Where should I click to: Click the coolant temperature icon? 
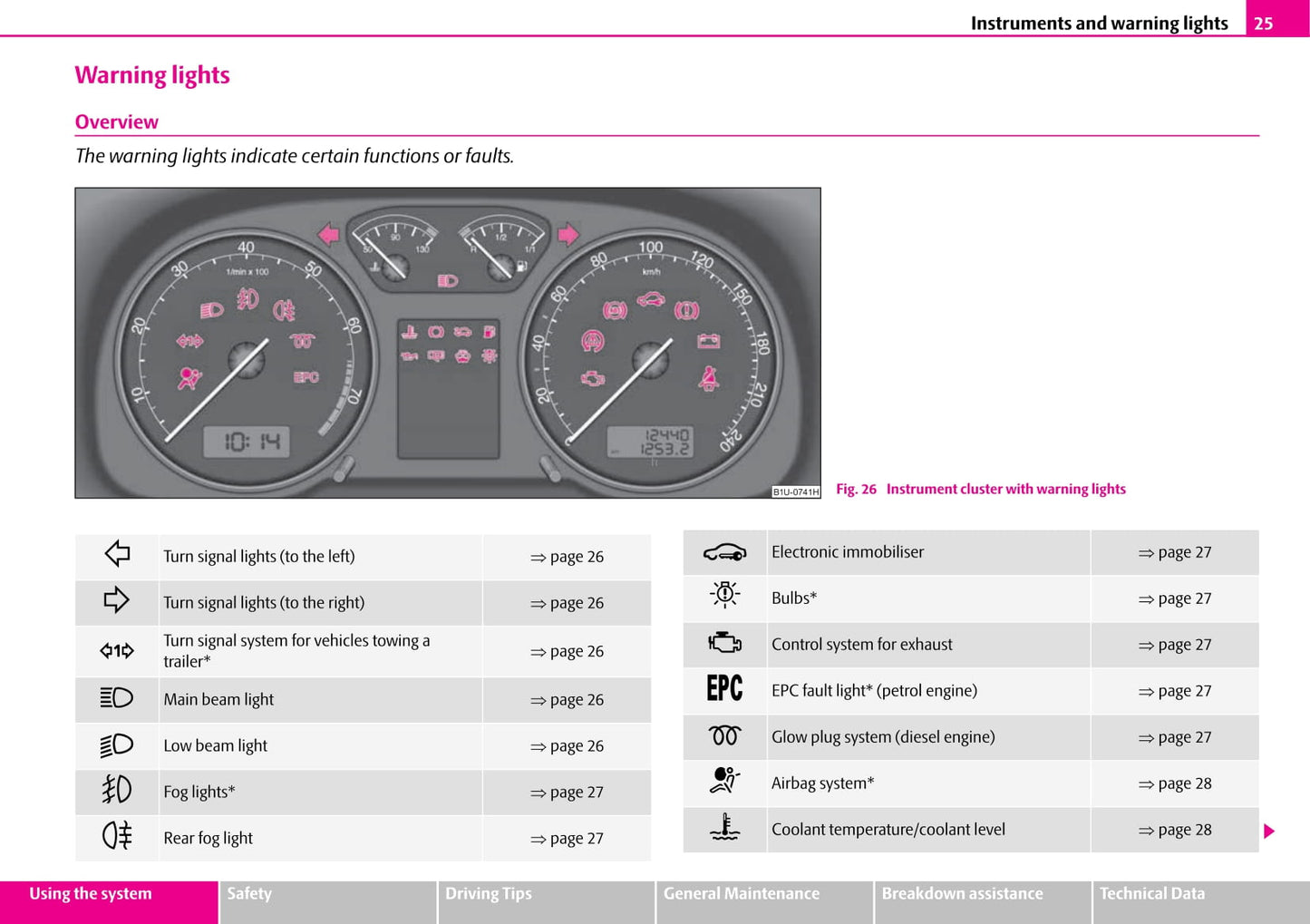click(x=724, y=827)
